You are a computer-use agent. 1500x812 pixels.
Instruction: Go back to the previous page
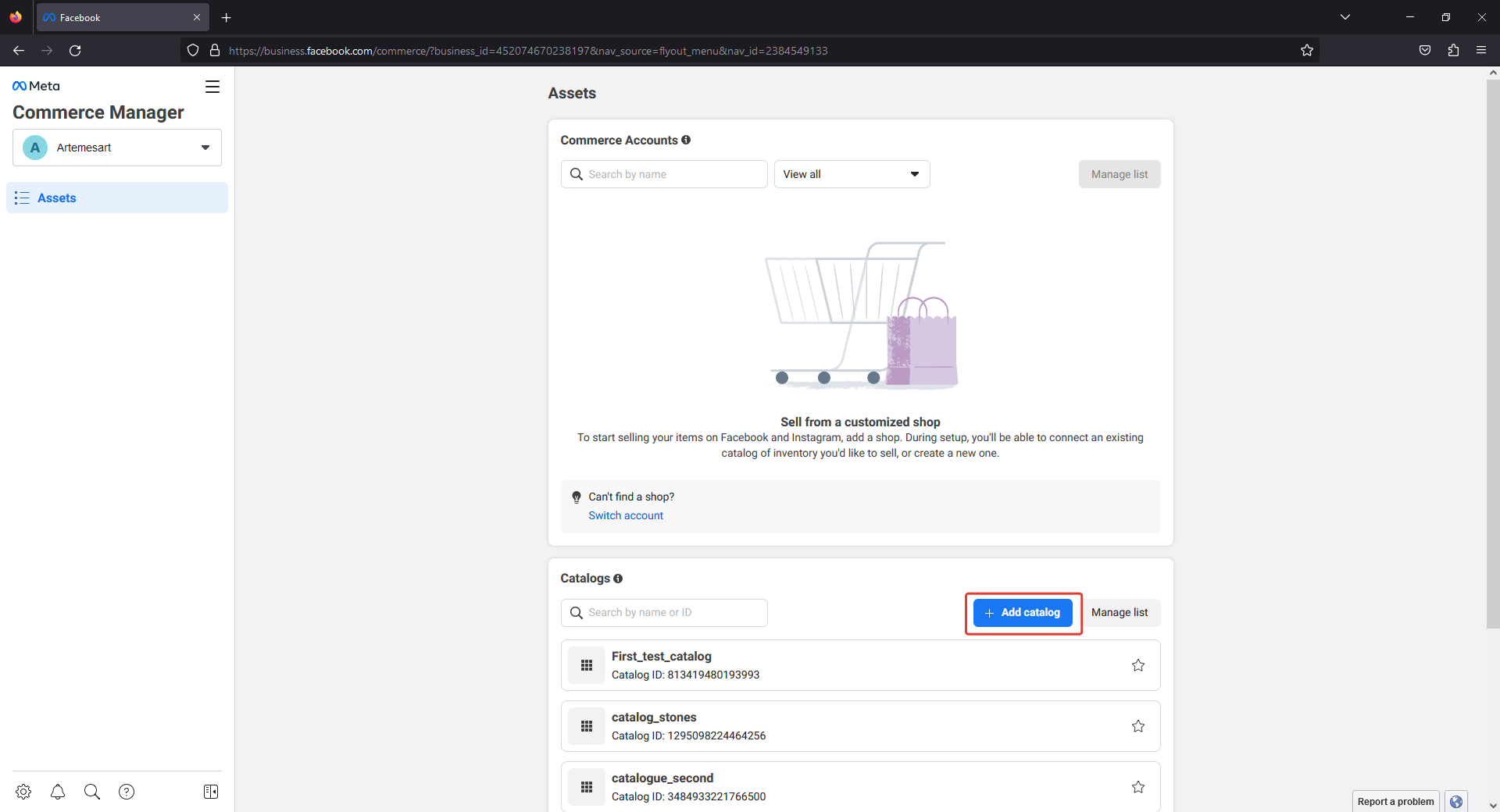tap(19, 51)
